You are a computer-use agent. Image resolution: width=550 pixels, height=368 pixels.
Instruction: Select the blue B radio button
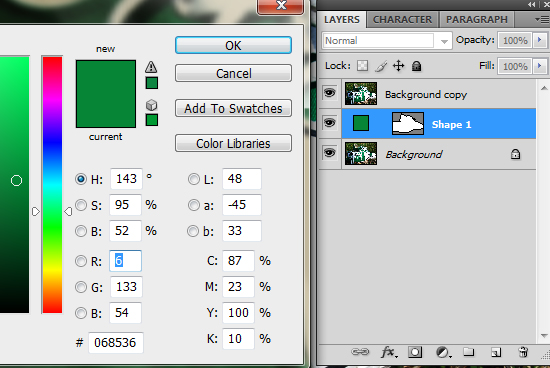[81, 313]
